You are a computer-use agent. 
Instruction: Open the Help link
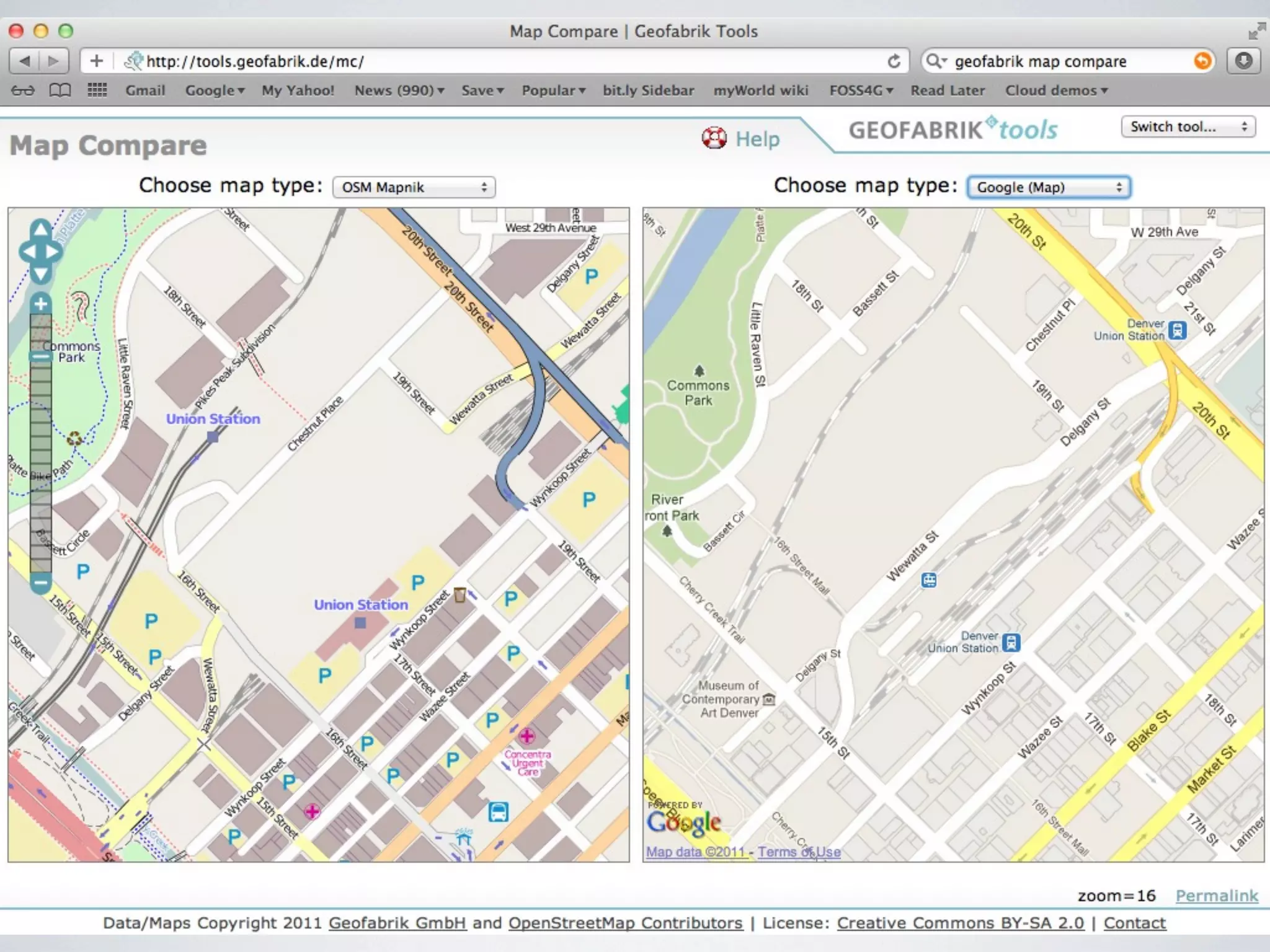click(x=757, y=139)
